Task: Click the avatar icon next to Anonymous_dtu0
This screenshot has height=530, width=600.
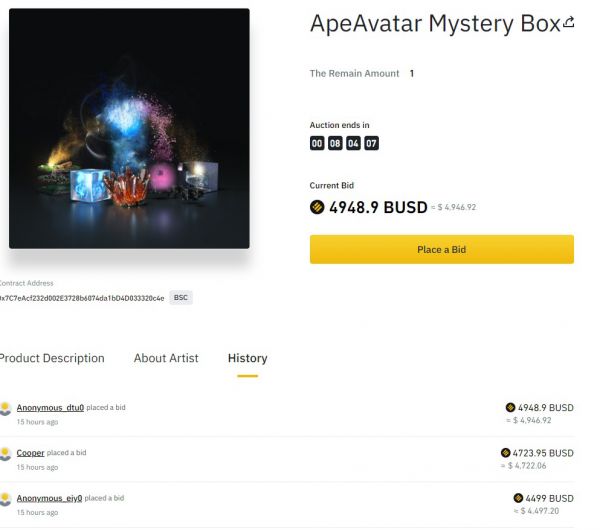Action: [x=6, y=408]
